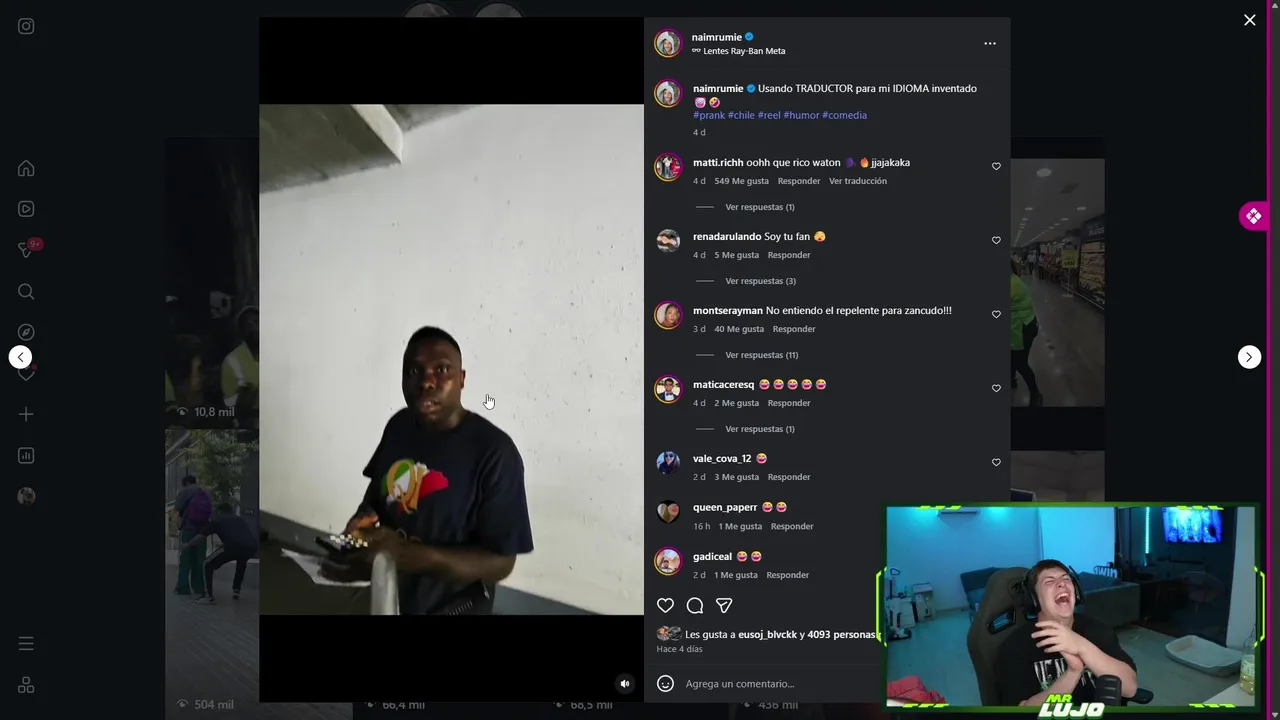Like matti.richh's comment
This screenshot has width=1280, height=720.
[x=996, y=167]
